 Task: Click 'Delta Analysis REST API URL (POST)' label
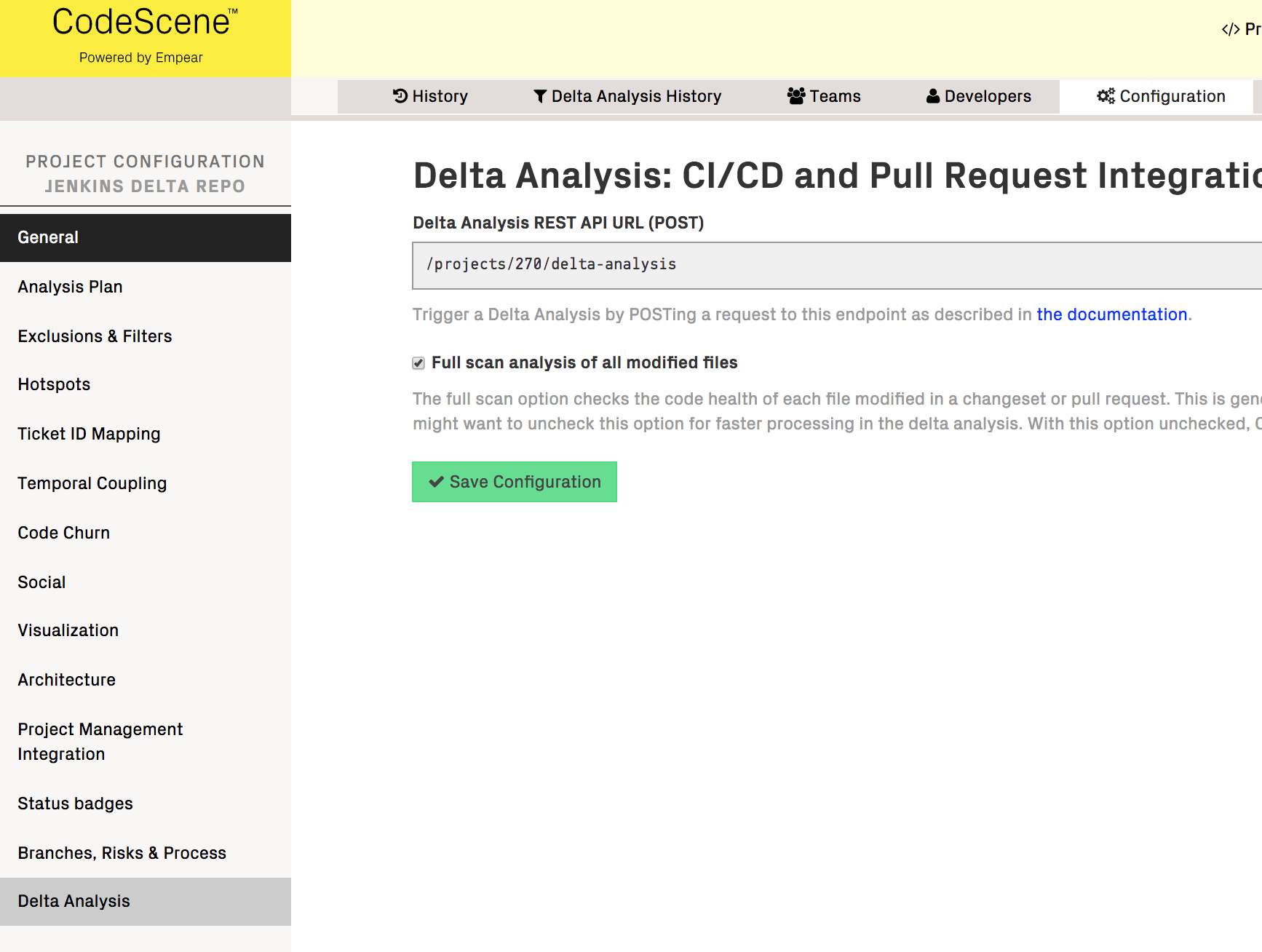tap(558, 223)
